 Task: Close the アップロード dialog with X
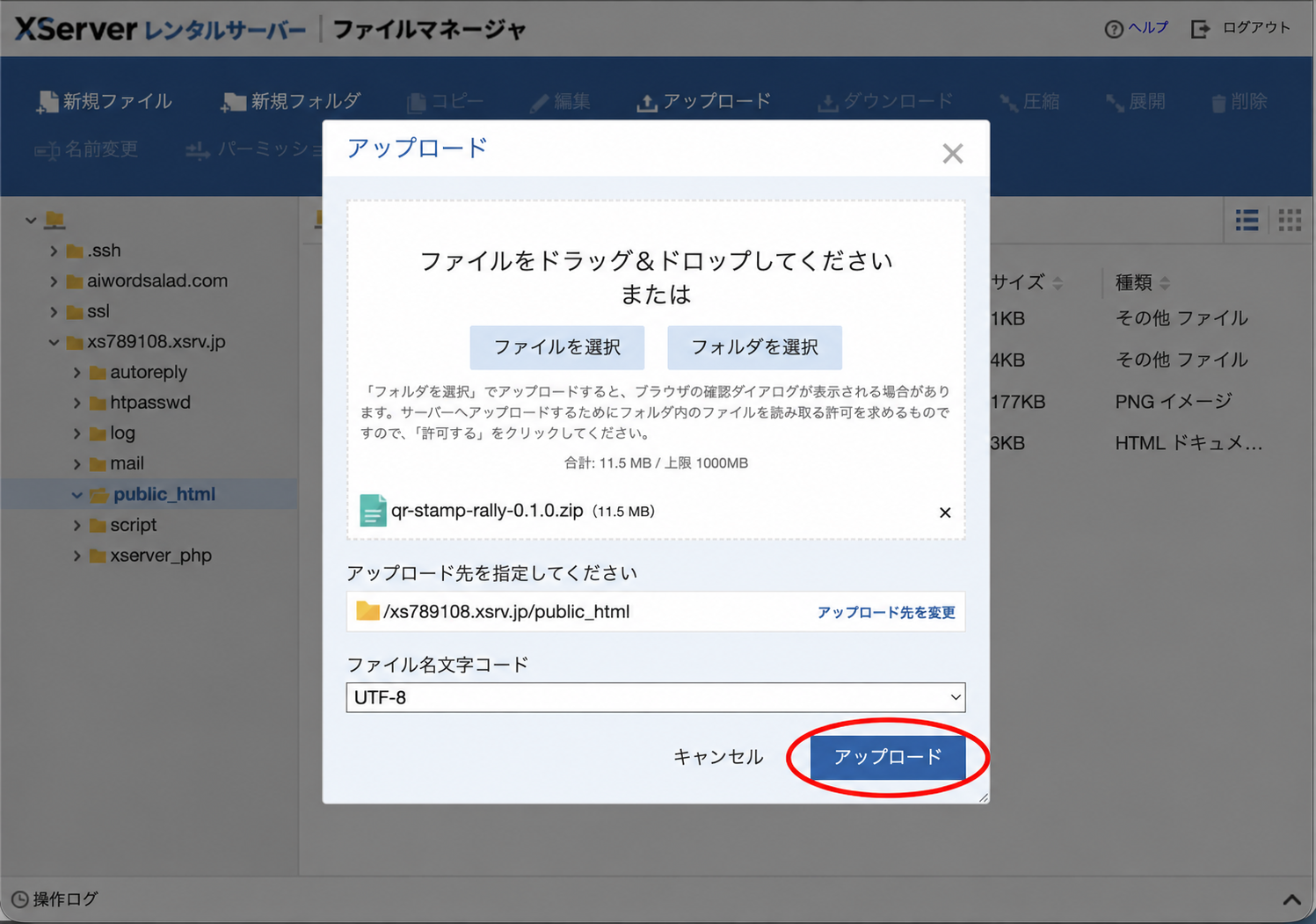(953, 154)
